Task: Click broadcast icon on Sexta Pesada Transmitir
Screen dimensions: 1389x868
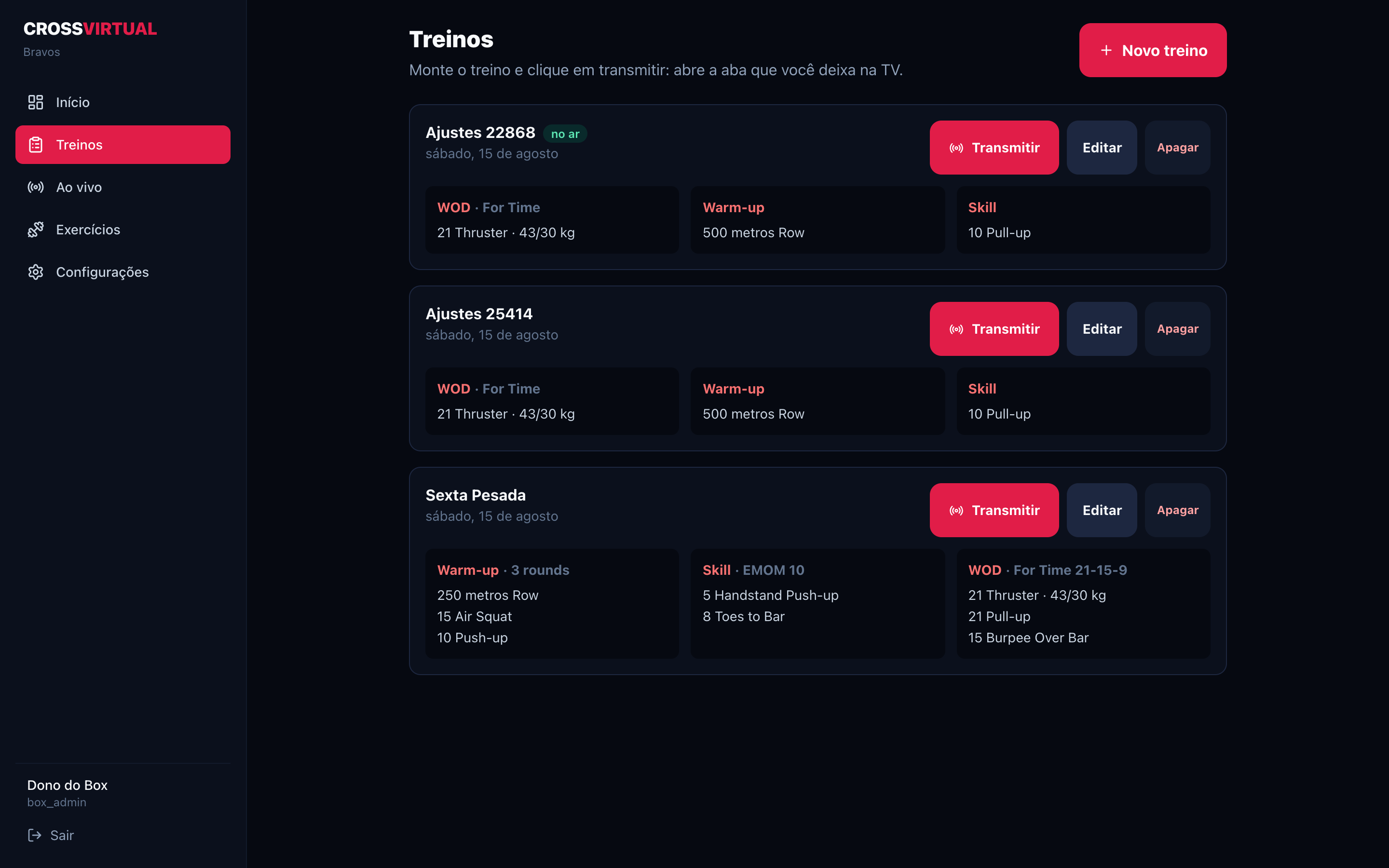Action: [x=956, y=510]
